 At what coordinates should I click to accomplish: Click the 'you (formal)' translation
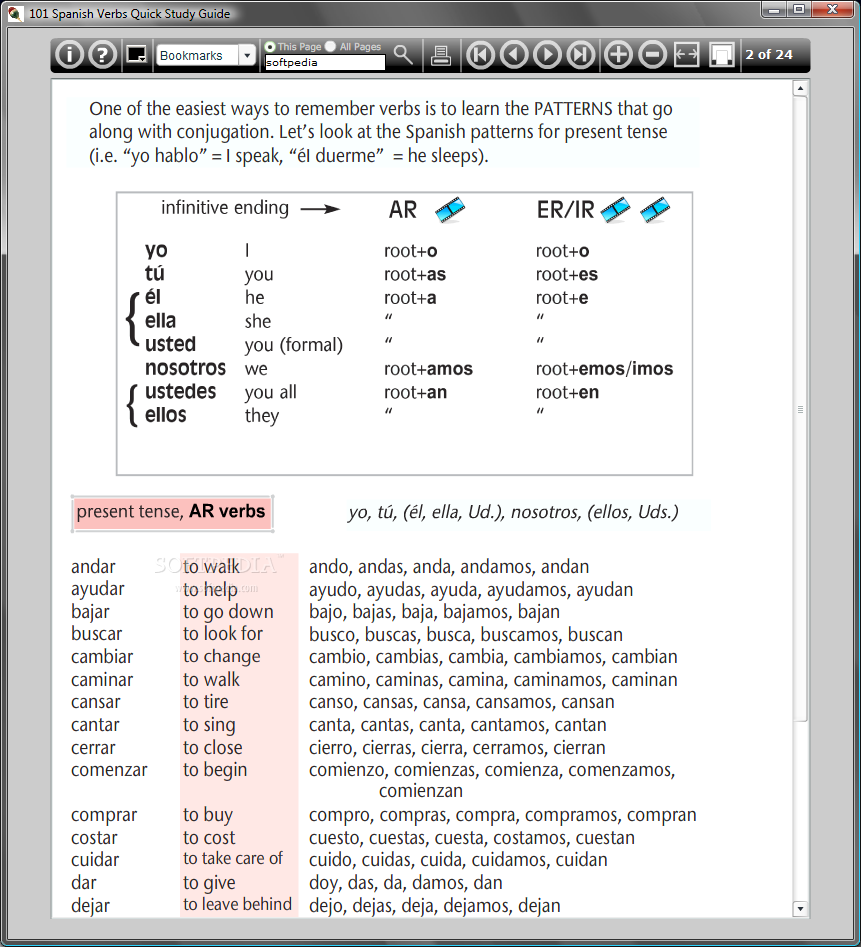tap(293, 345)
